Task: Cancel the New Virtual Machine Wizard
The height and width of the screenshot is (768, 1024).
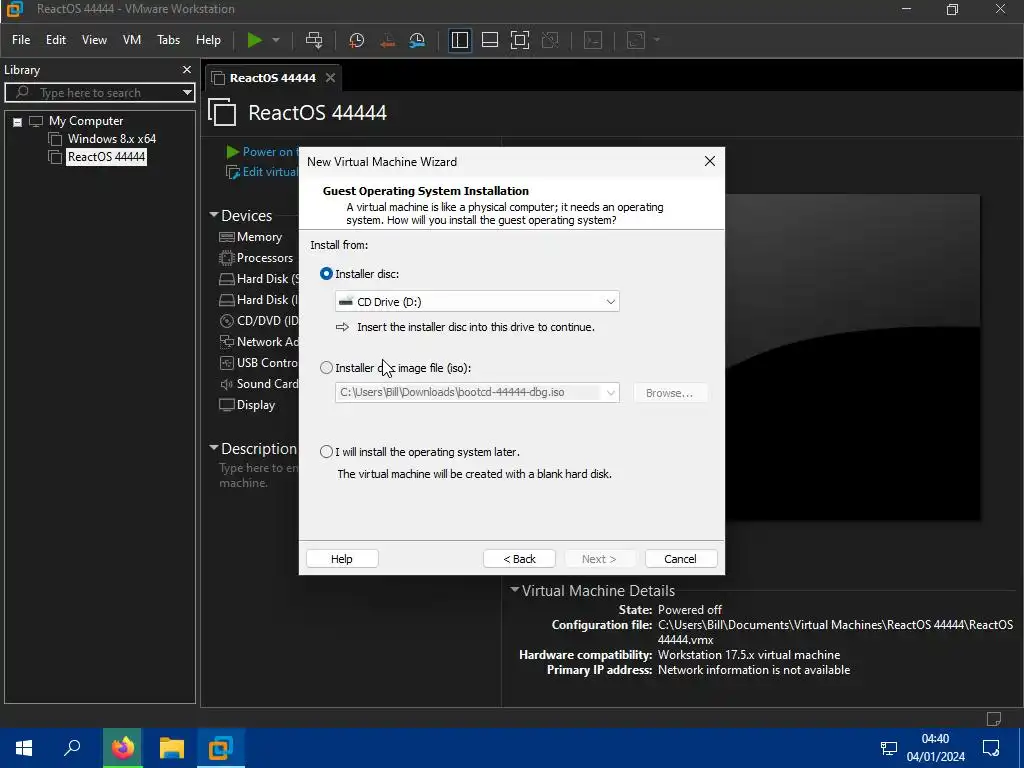Action: [680, 559]
